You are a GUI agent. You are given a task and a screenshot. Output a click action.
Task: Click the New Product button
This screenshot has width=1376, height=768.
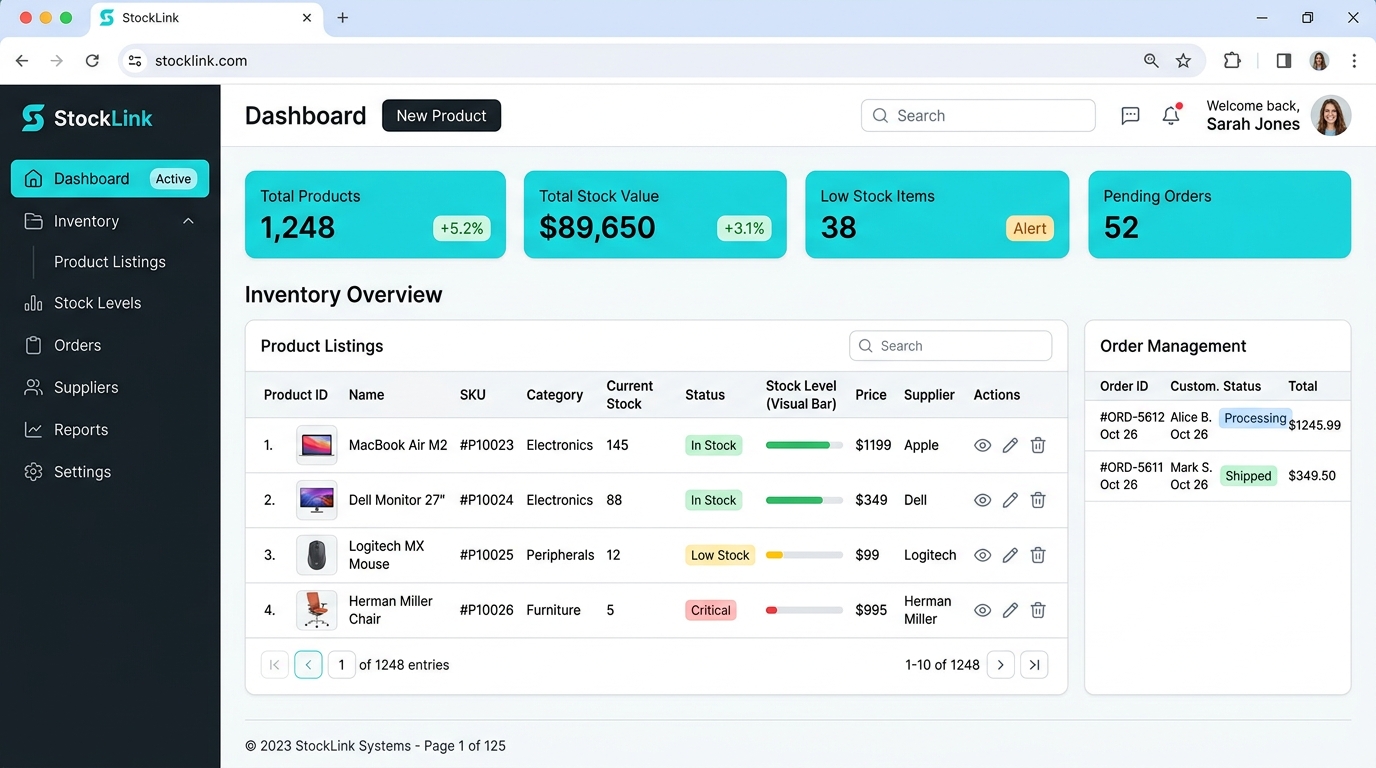point(441,116)
